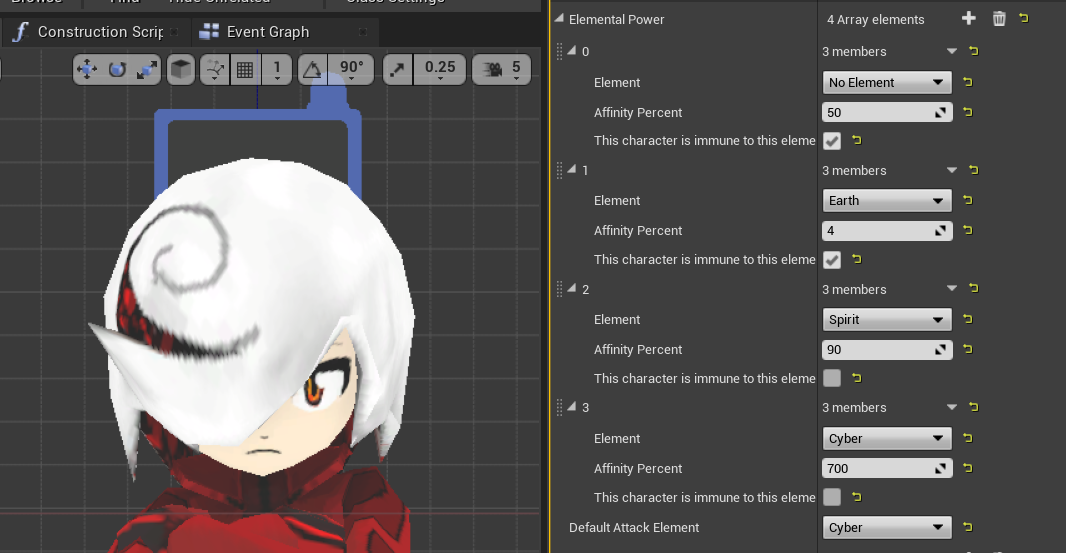This screenshot has height=553, width=1066.
Task: Check immunity for Cyber entry
Action: (x=831, y=497)
